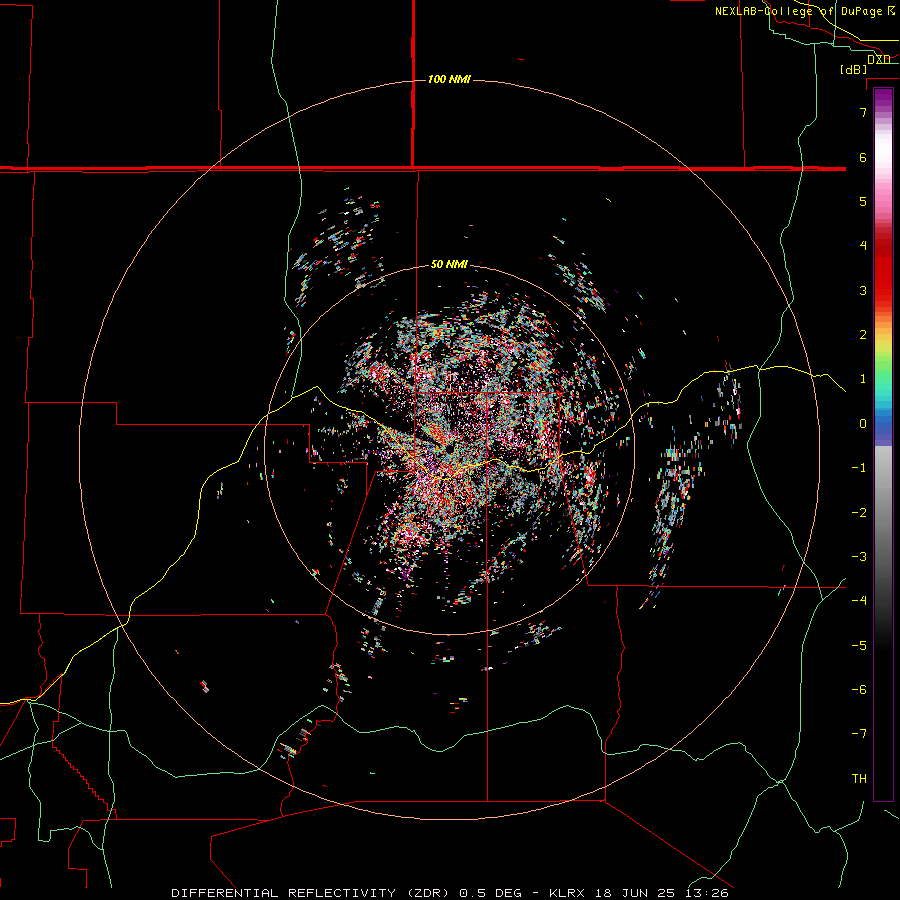
Task: Click the scale value -2 label
Action: click(x=859, y=512)
